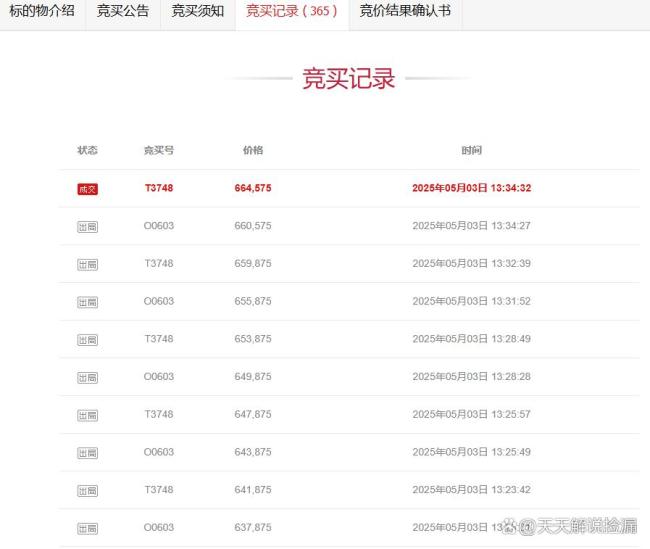The width and height of the screenshot is (650, 549).
Task: Click the 价格 column header
Action: pyautogui.click(x=253, y=150)
